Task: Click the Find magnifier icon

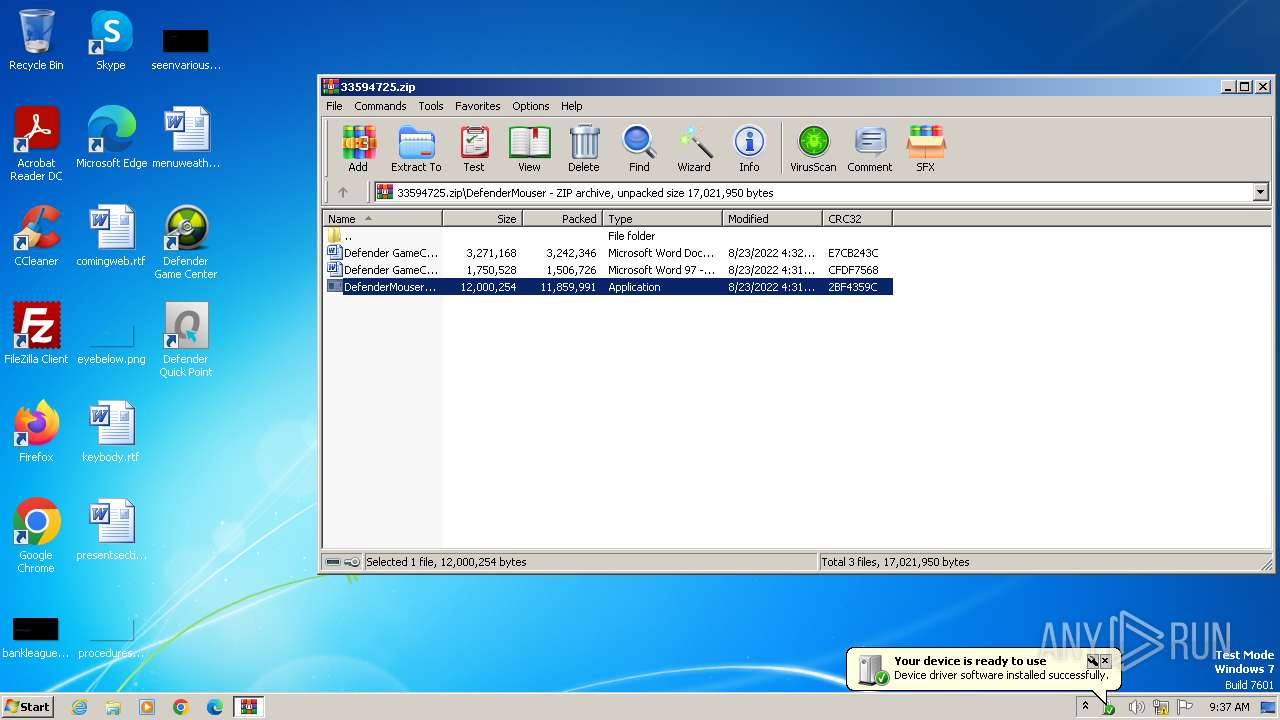Action: (x=639, y=148)
